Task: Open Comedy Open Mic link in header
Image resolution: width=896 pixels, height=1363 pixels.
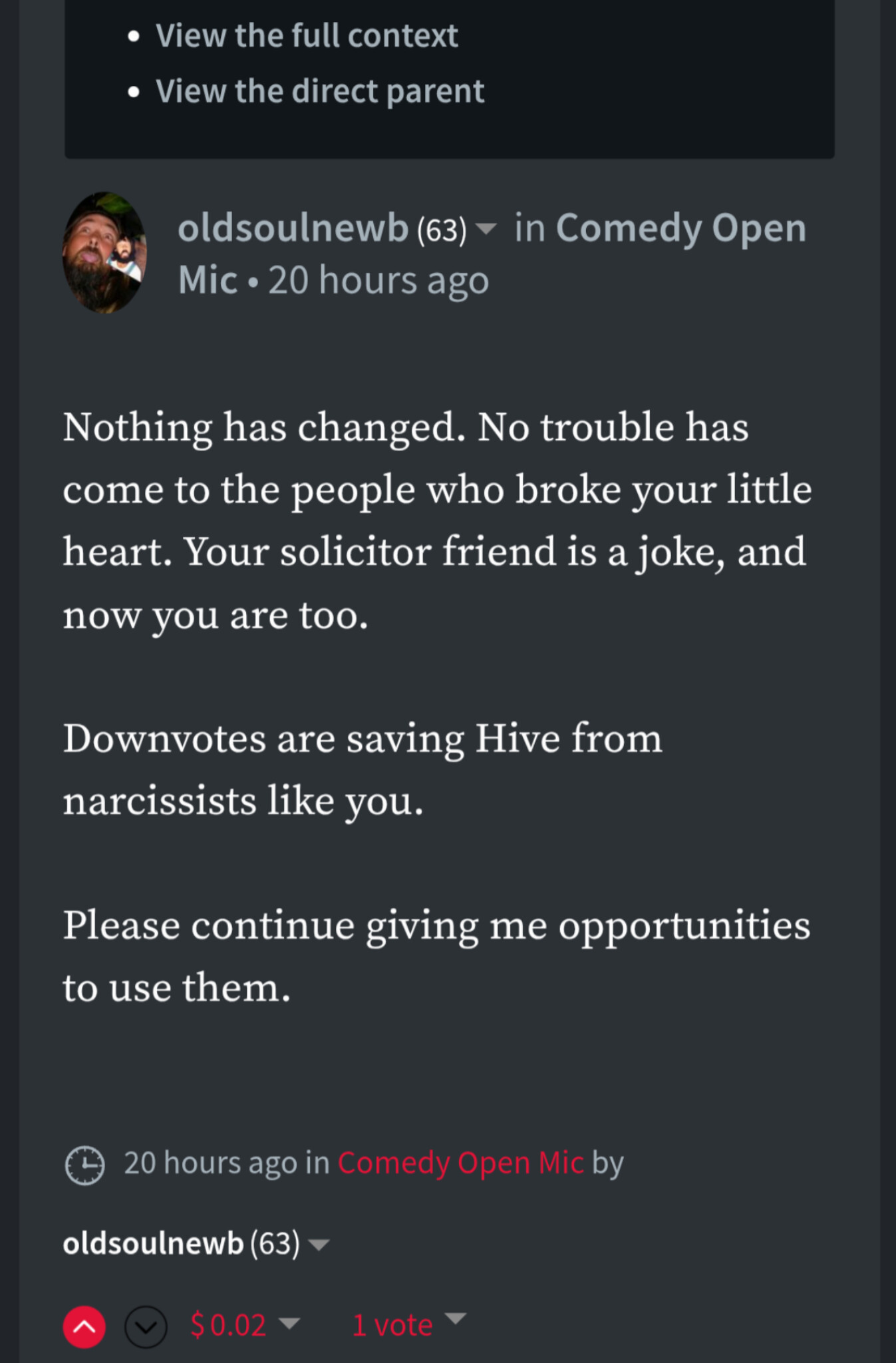Action: pos(680,228)
